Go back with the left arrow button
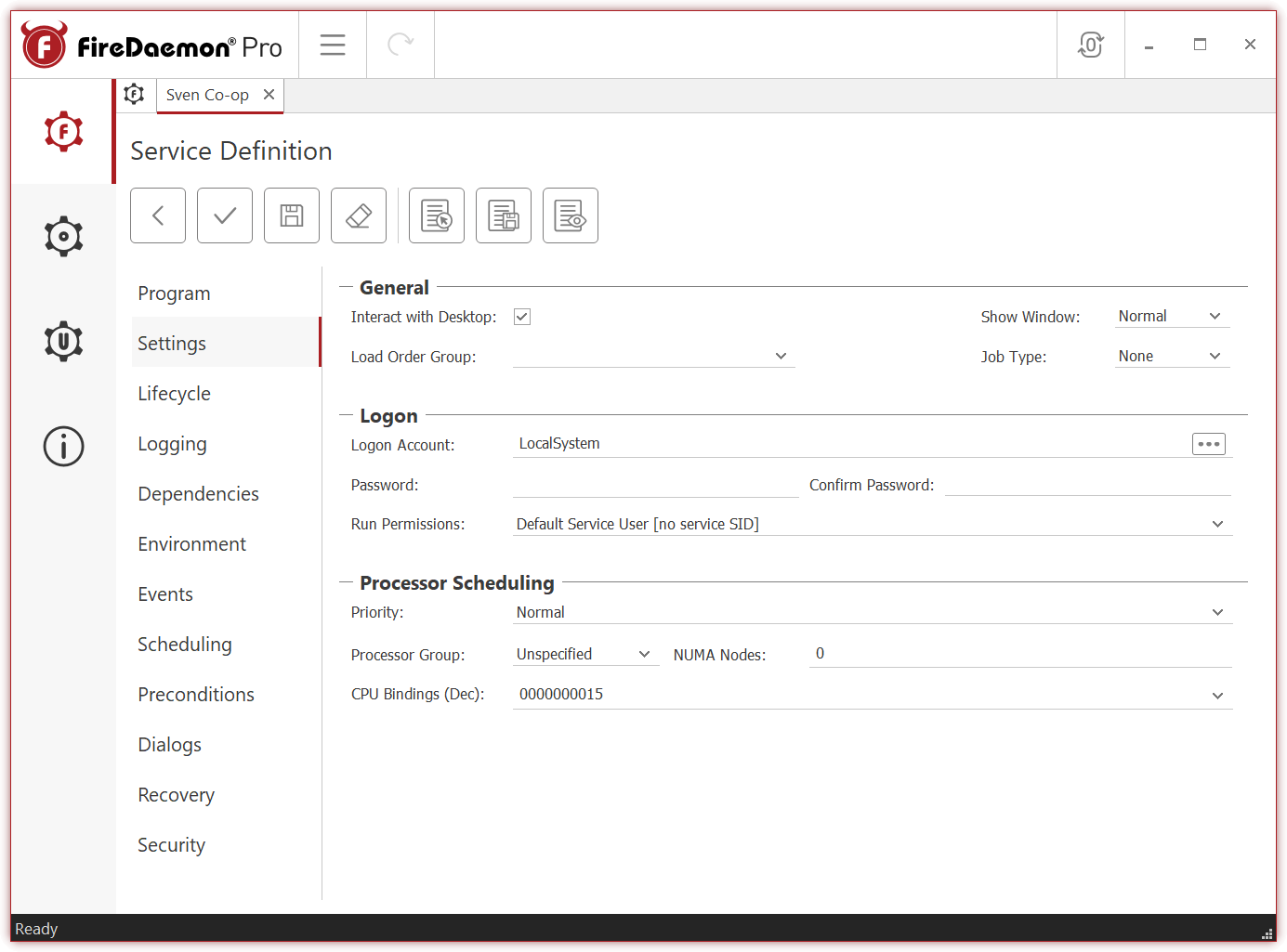1287x952 pixels. [x=158, y=215]
